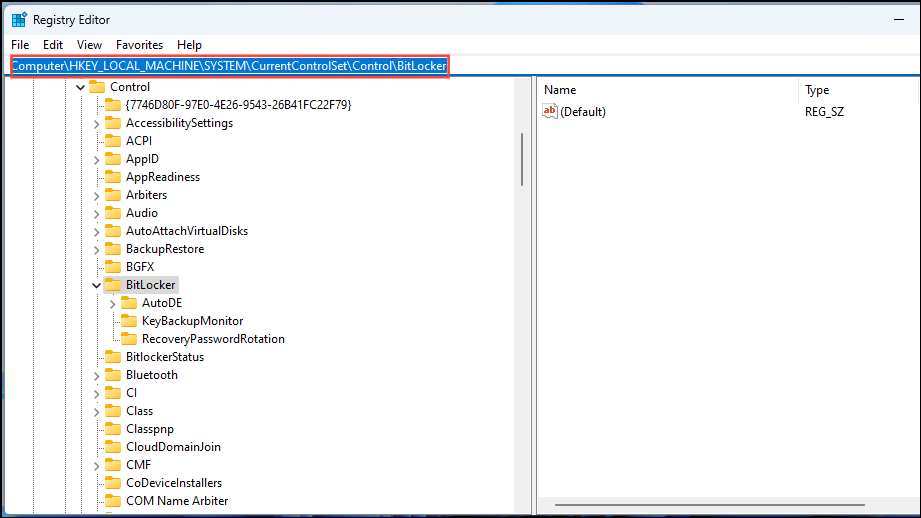The image size is (921, 518).
Task: Expand the AppID key
Action: pos(96,159)
